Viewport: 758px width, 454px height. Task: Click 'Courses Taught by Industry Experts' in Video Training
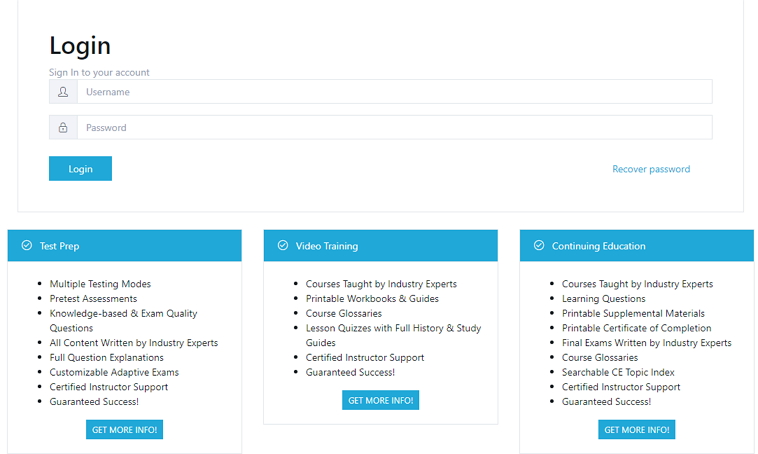[381, 284]
